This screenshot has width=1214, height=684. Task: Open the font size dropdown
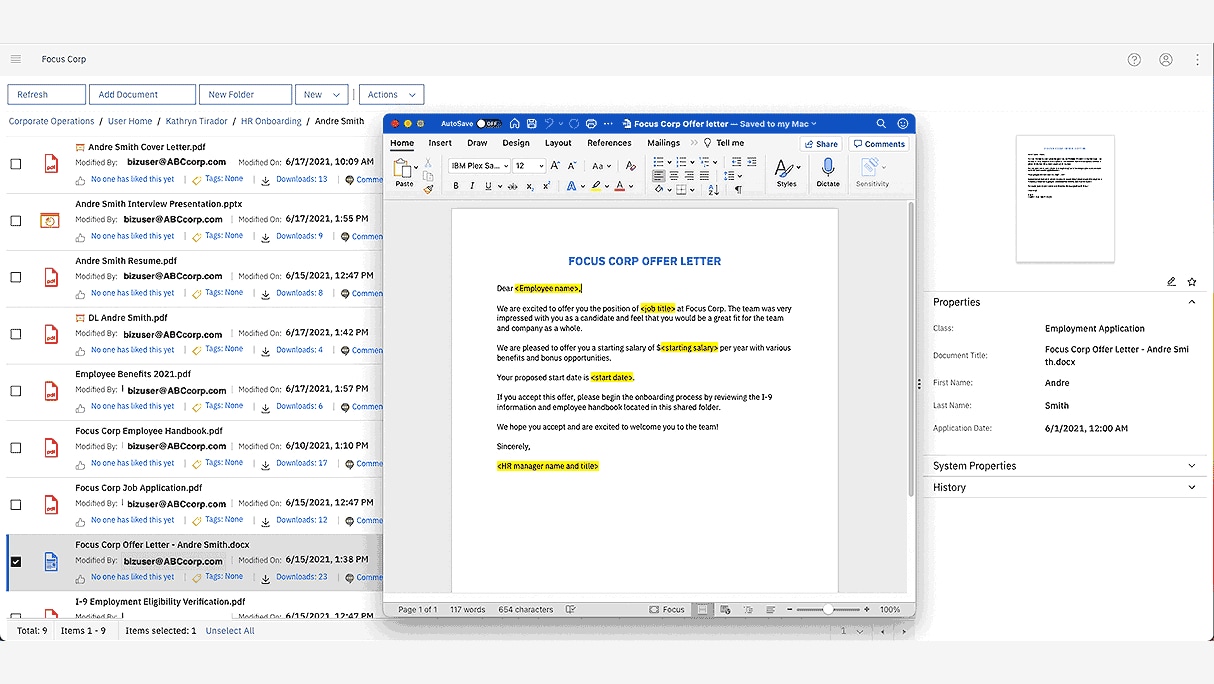[541, 166]
